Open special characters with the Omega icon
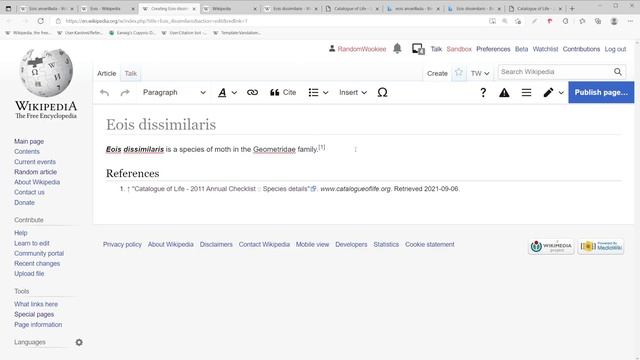 [382, 93]
